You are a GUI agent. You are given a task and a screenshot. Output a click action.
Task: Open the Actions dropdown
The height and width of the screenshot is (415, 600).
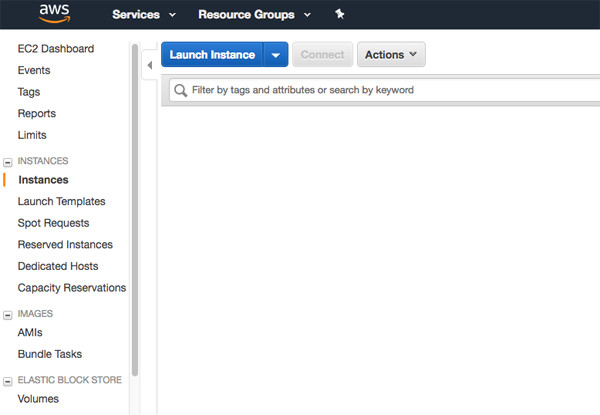[391, 55]
